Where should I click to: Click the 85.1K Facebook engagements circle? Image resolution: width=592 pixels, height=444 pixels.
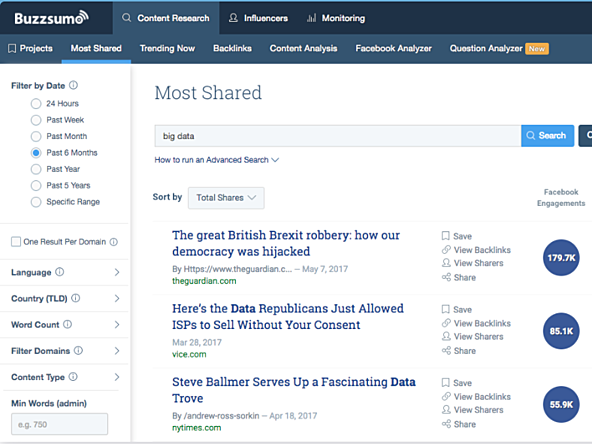coord(561,331)
